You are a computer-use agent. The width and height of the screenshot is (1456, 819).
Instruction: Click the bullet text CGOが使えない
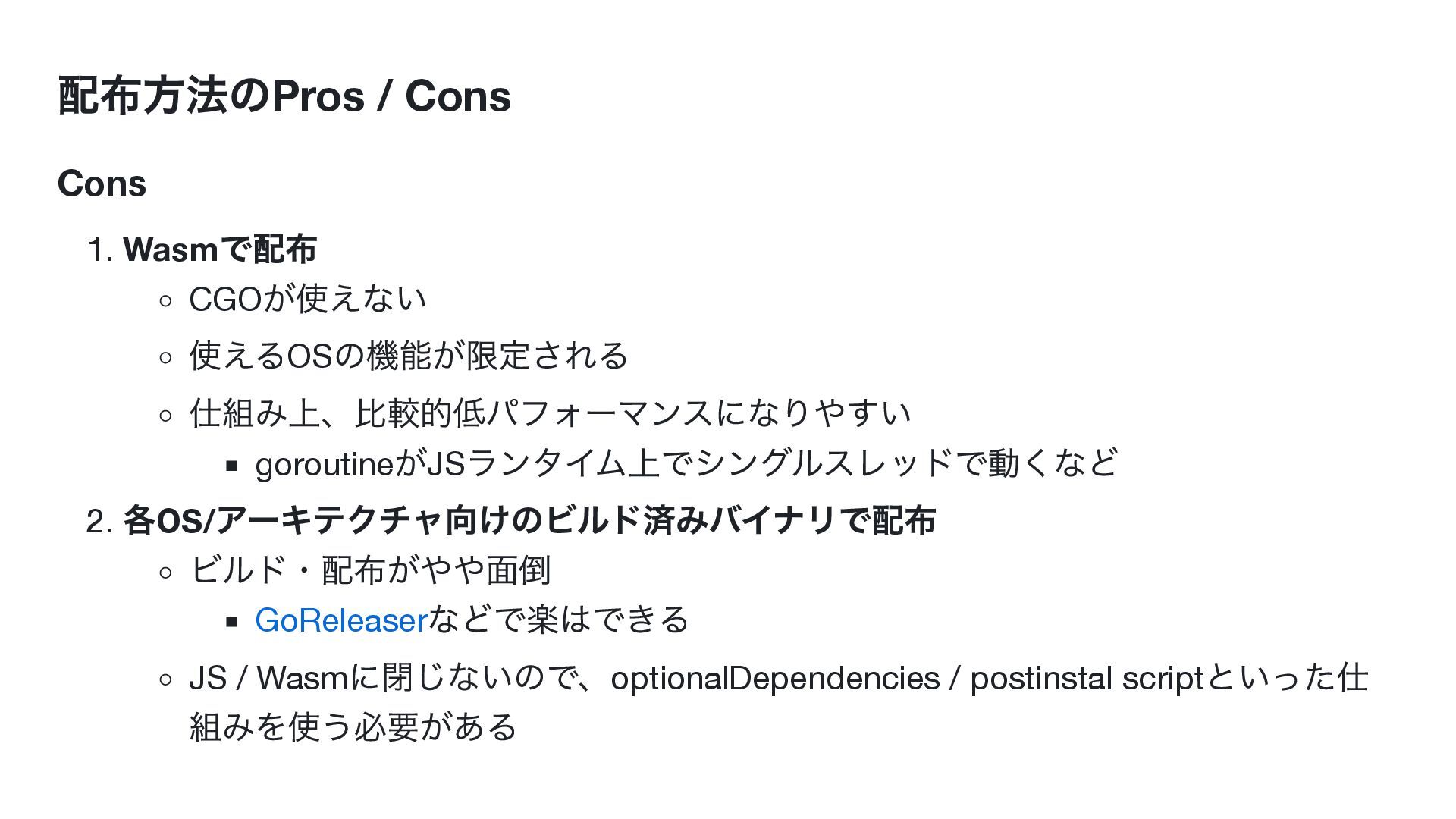308,299
